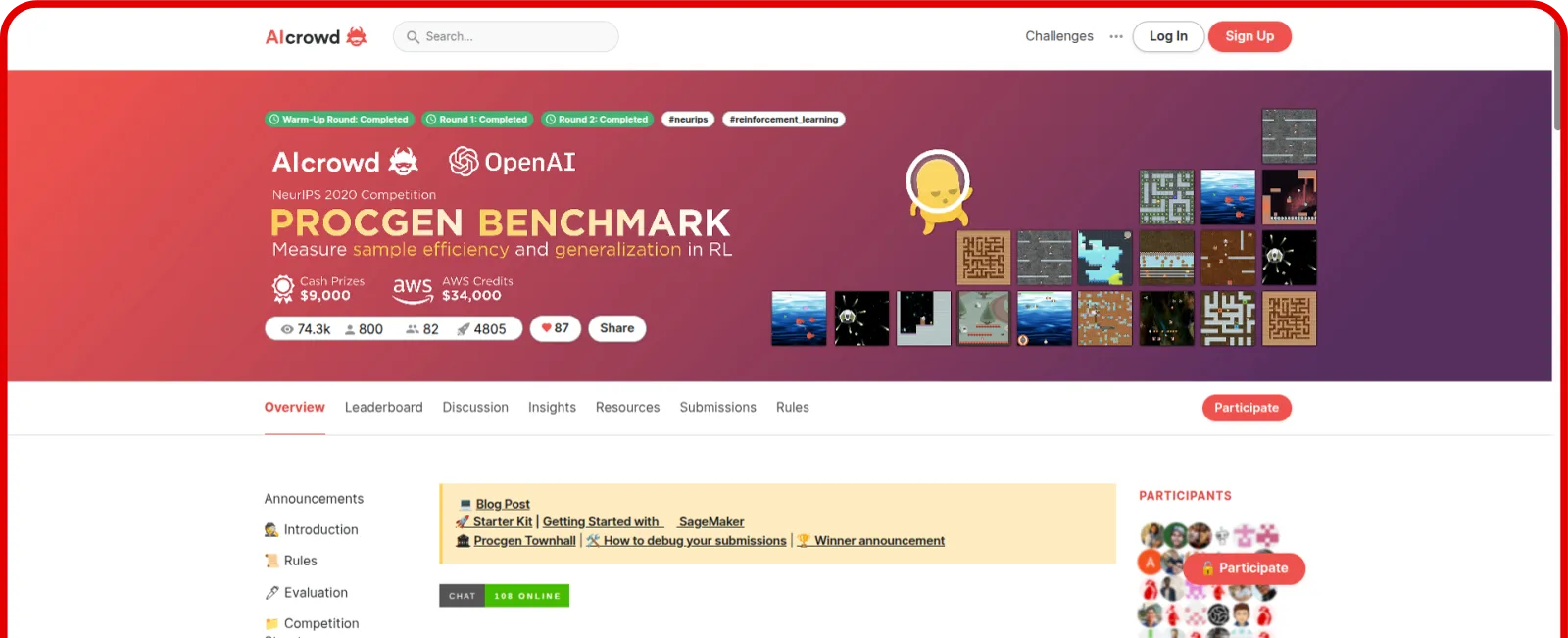Click the 82 teams group icon
Screen dimensions: 1568x638
point(413,329)
